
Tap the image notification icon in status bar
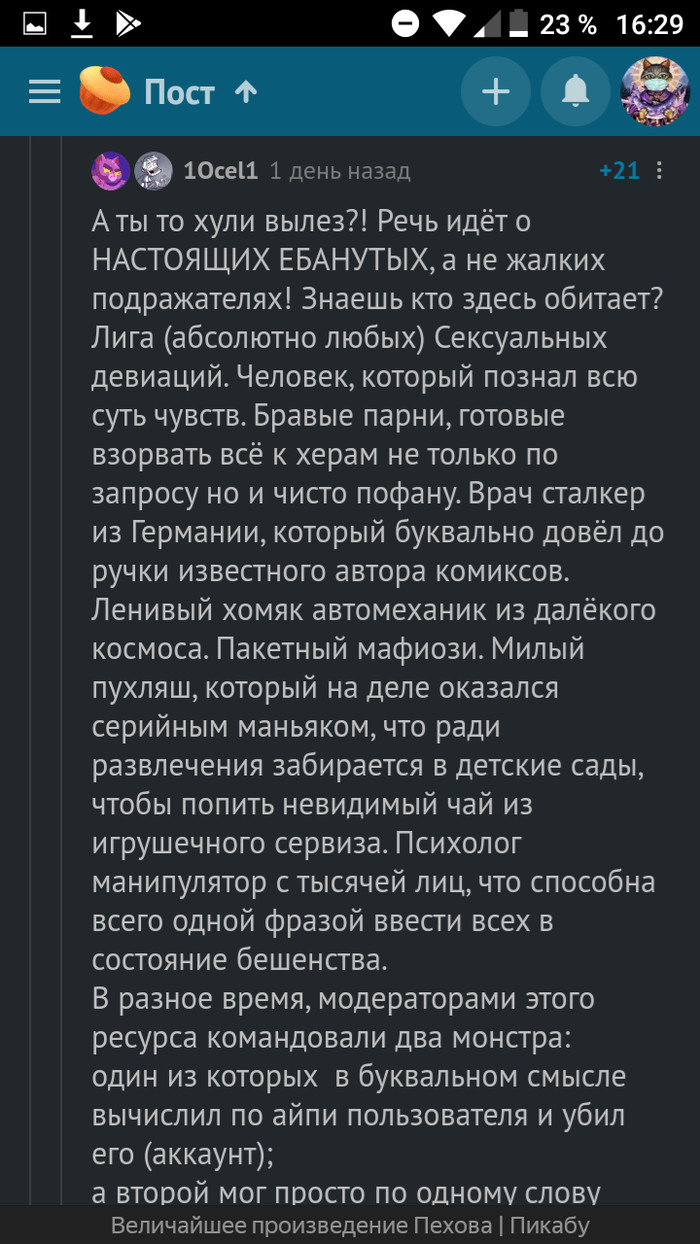(x=34, y=23)
